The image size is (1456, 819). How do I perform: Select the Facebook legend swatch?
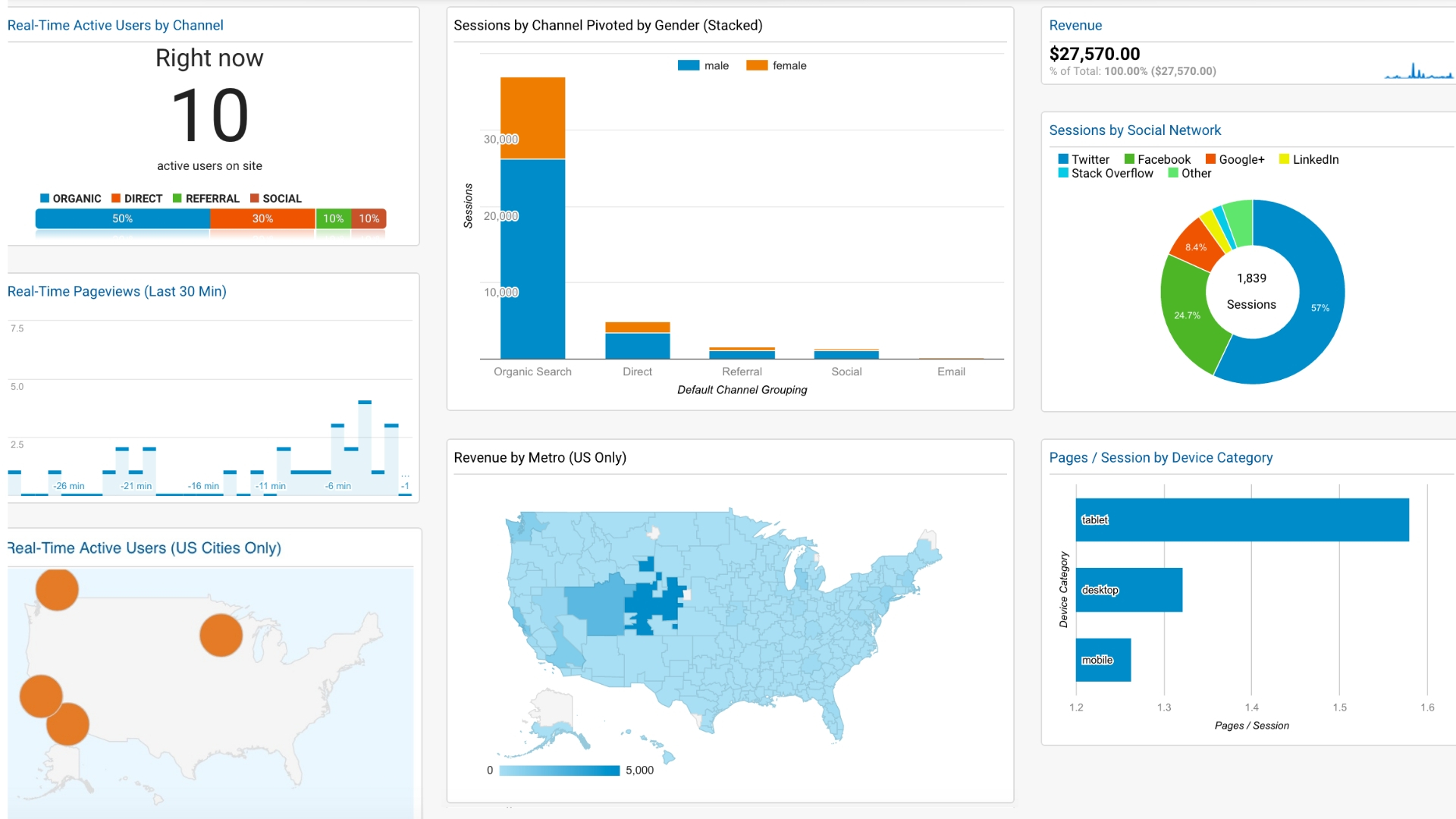[x=1131, y=159]
